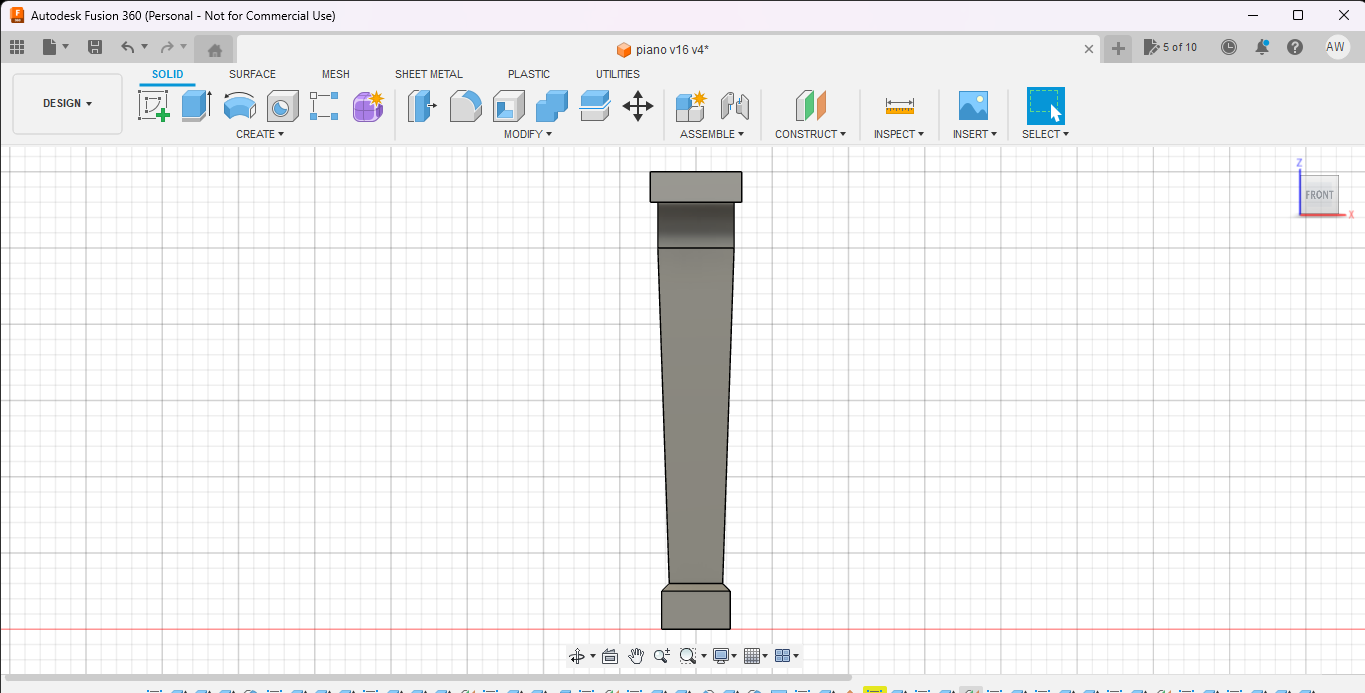Open the Display Settings dropdown
This screenshot has height=693, width=1365.
point(724,656)
